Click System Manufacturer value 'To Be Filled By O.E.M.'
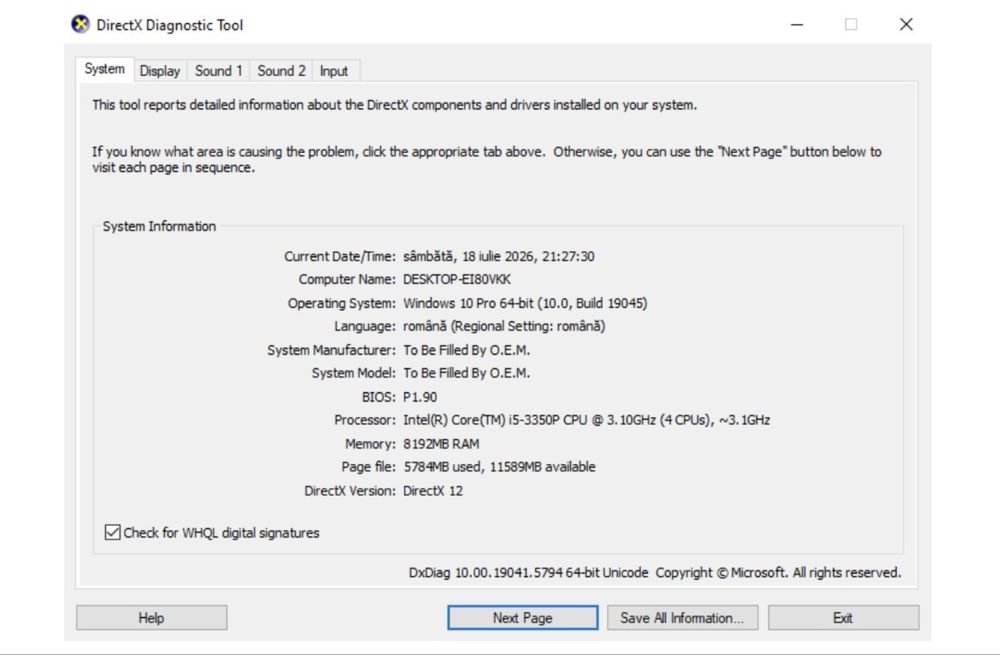Image resolution: width=1000 pixels, height=655 pixels. (466, 350)
